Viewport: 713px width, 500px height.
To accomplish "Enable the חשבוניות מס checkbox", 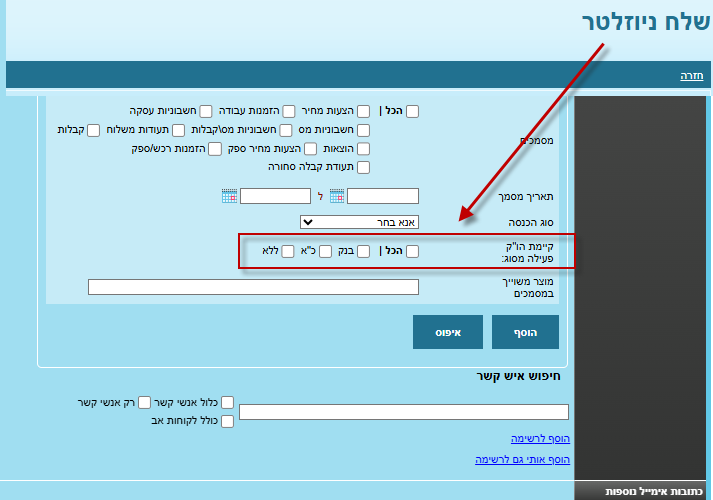I will click(363, 130).
